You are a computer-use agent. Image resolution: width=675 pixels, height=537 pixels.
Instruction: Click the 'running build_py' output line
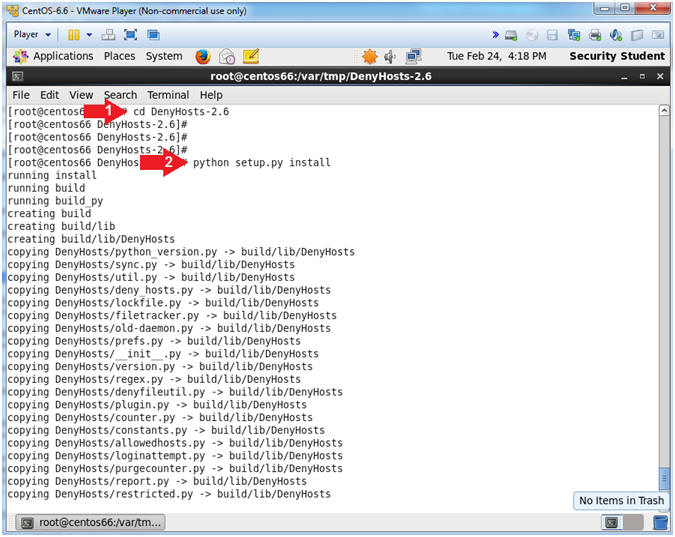[56, 201]
